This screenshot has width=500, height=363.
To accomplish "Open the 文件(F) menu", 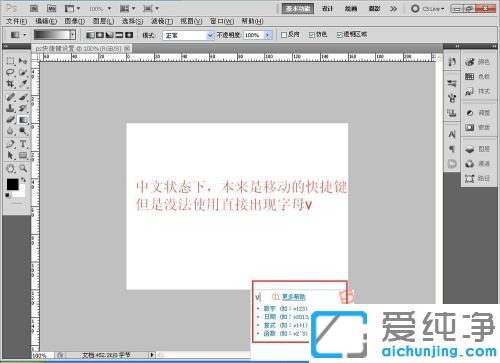I will [16, 21].
